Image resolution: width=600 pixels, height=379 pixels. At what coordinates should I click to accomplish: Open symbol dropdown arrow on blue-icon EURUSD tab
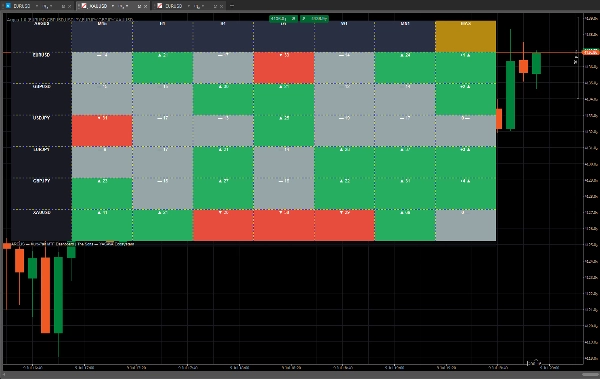coord(37,6)
